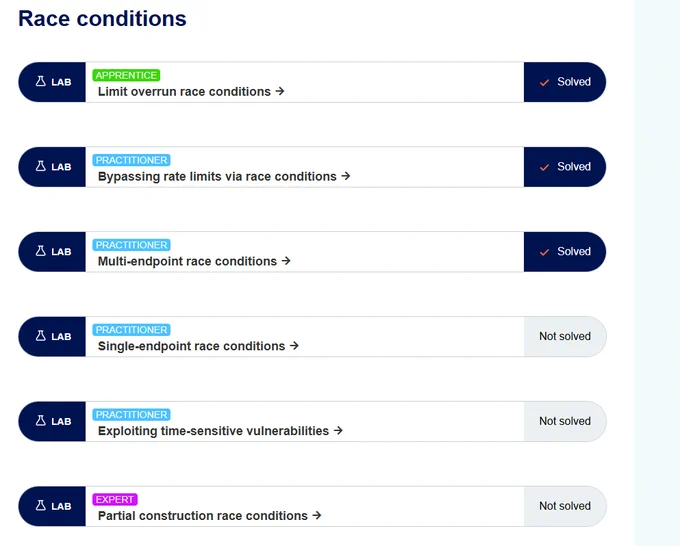The height and width of the screenshot is (546, 680).
Task: Click the checkmark icon on Multi-endpoint Solved badge
Action: 545,252
